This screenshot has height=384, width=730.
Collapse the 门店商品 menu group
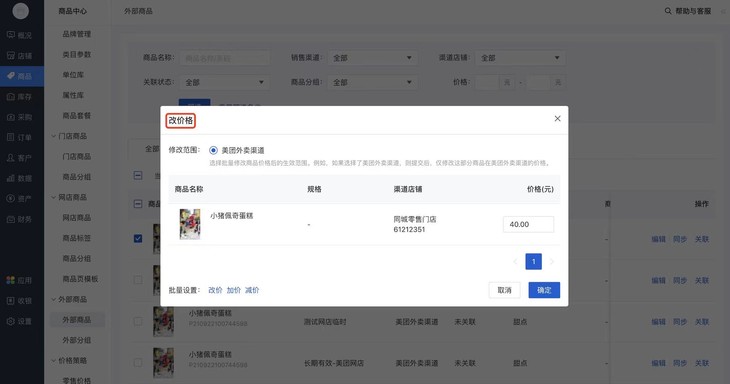click(54, 136)
